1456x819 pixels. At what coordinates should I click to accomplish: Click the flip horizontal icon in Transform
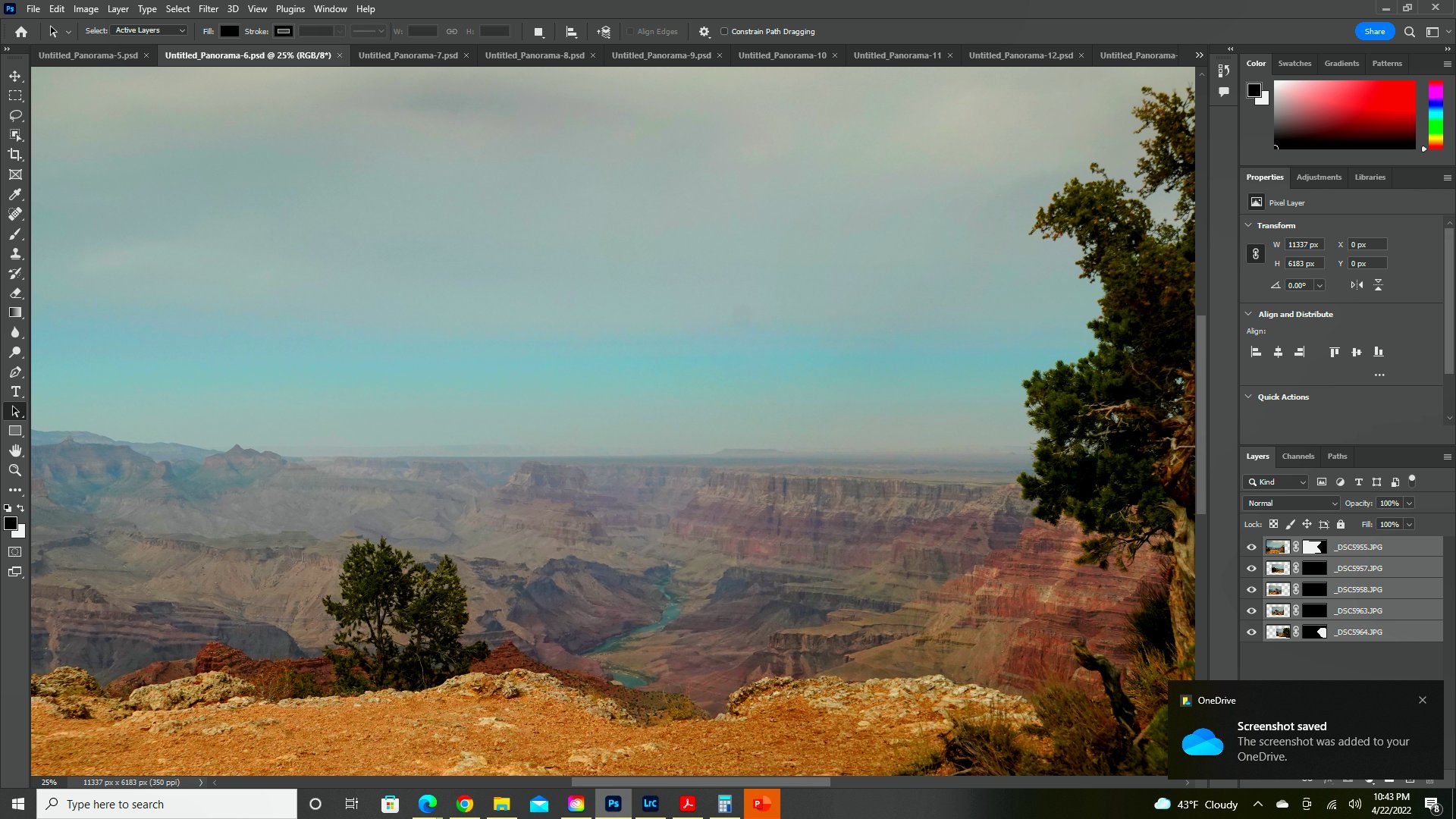1357,285
